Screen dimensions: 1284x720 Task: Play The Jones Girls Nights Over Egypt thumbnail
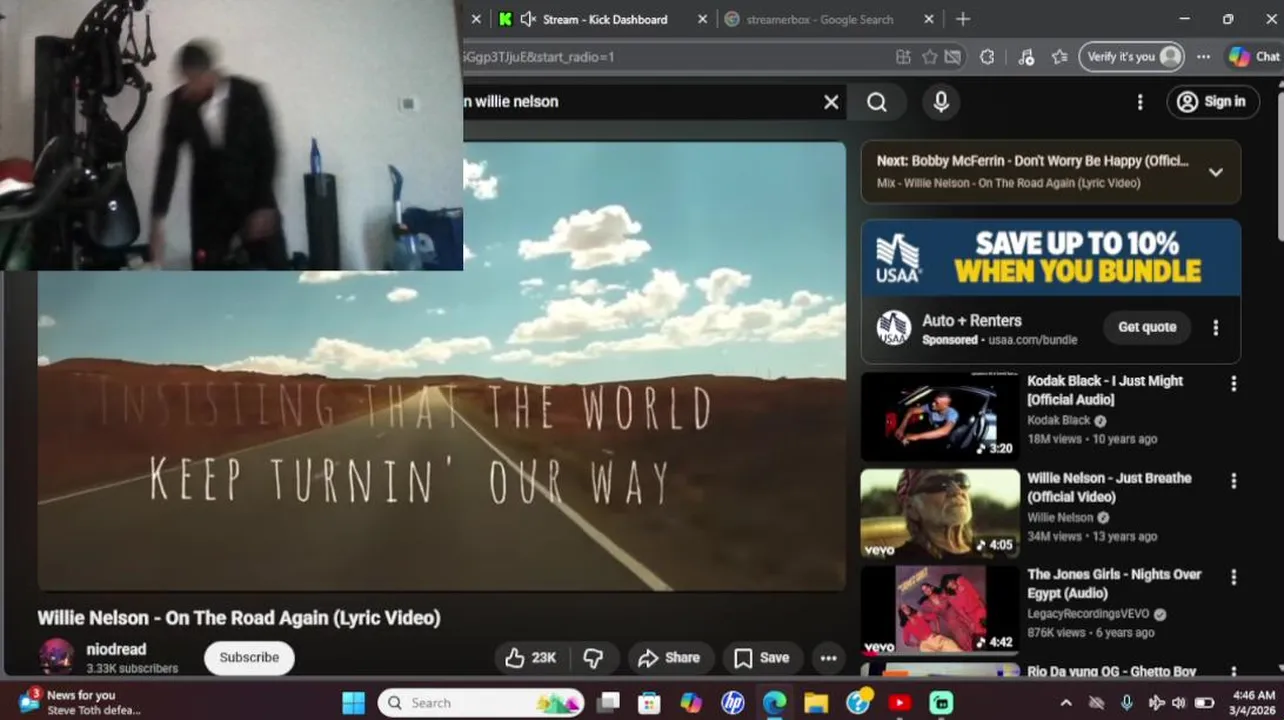940,610
